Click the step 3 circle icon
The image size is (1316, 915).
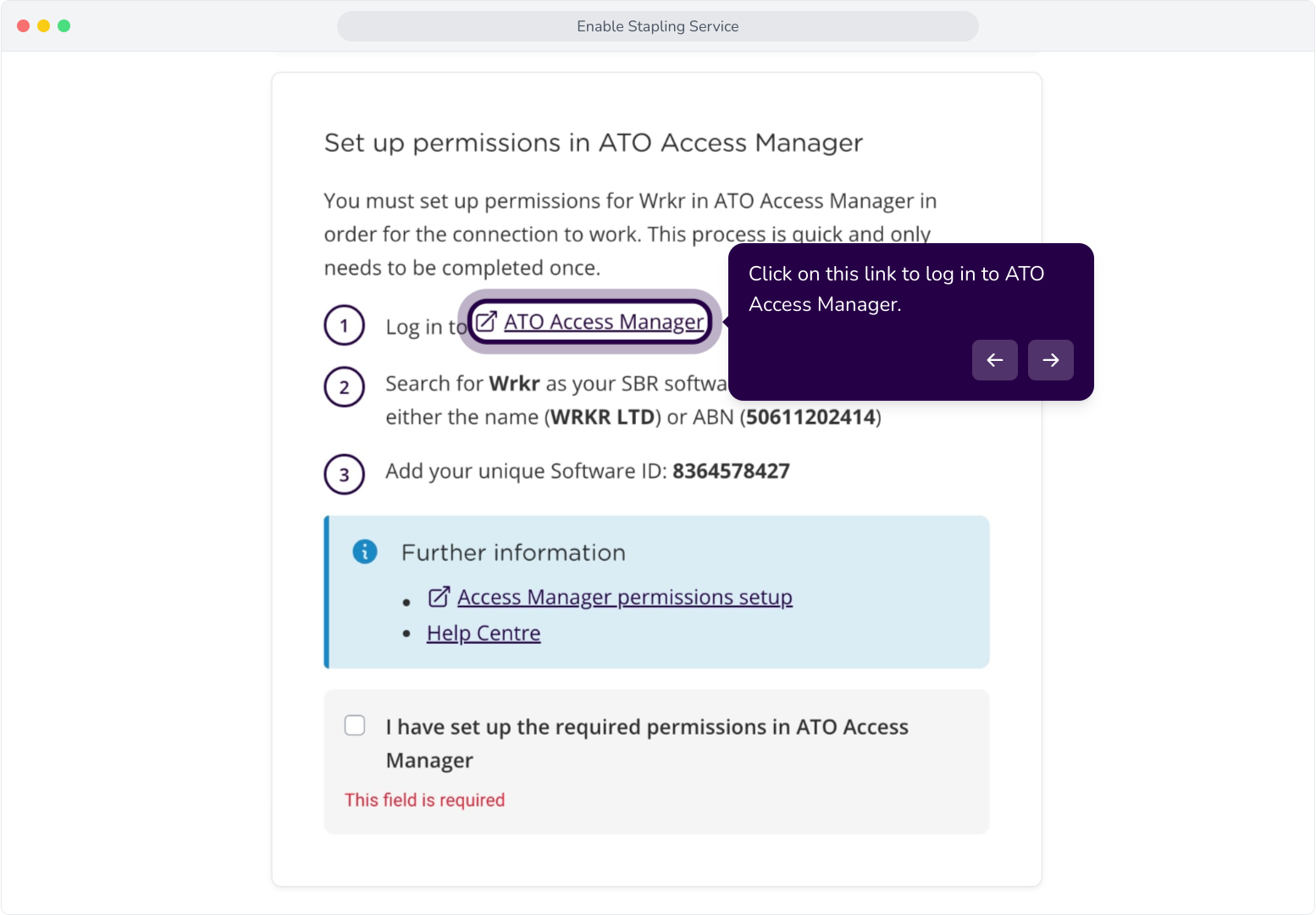(x=345, y=474)
